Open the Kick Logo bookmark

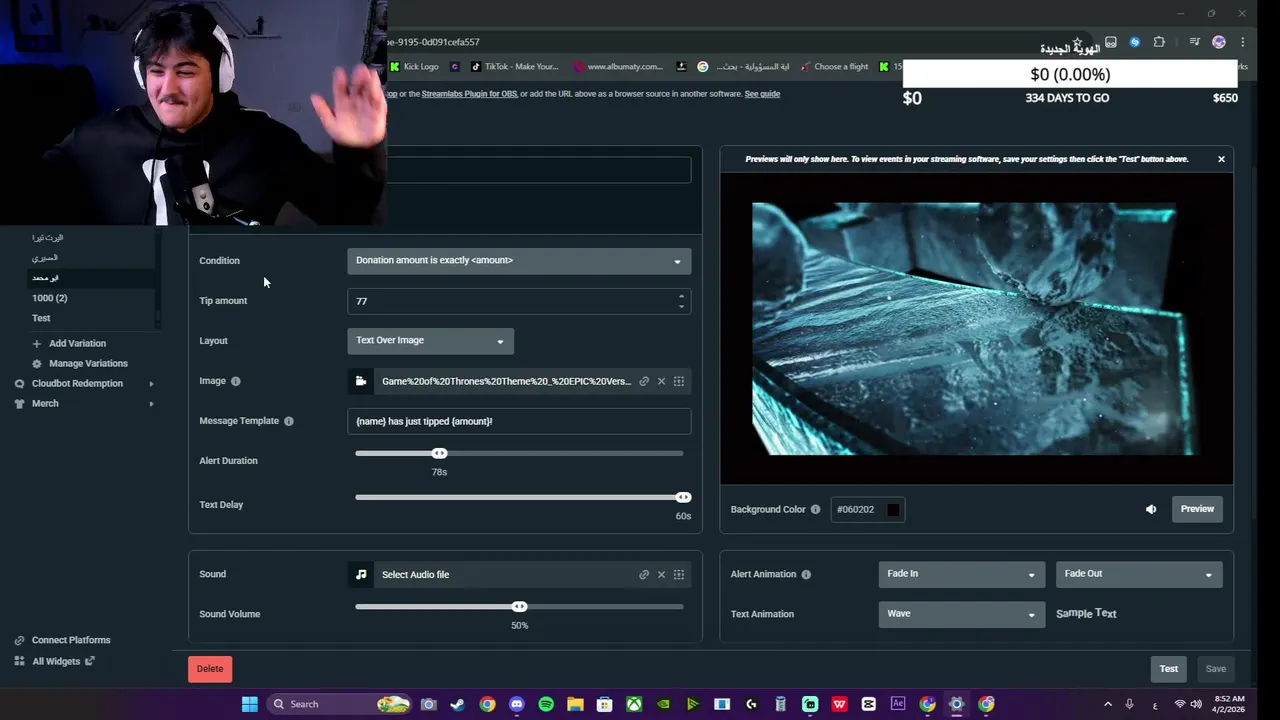(x=414, y=67)
